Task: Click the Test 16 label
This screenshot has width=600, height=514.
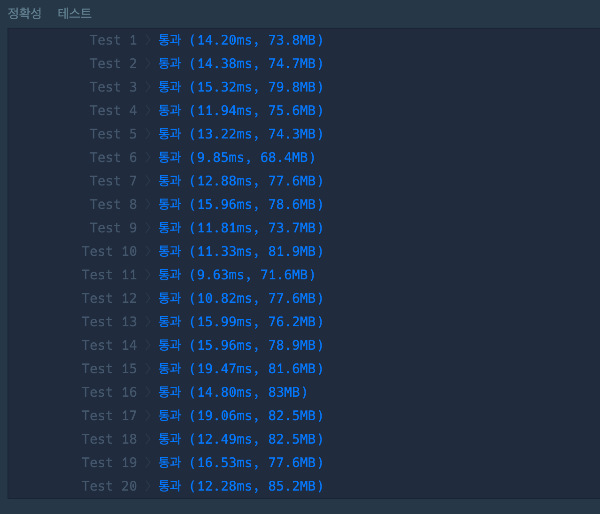Action: [109, 392]
